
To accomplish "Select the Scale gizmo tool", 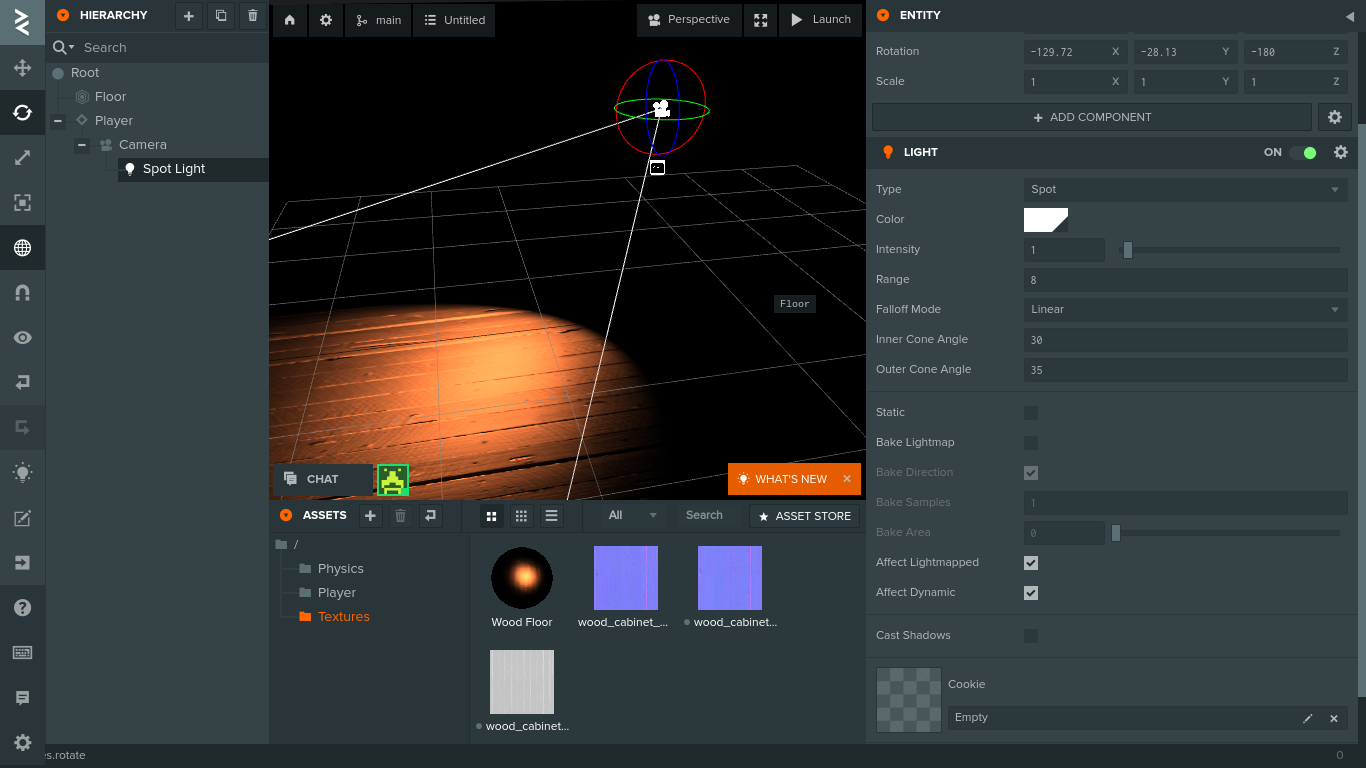I will 22,157.
